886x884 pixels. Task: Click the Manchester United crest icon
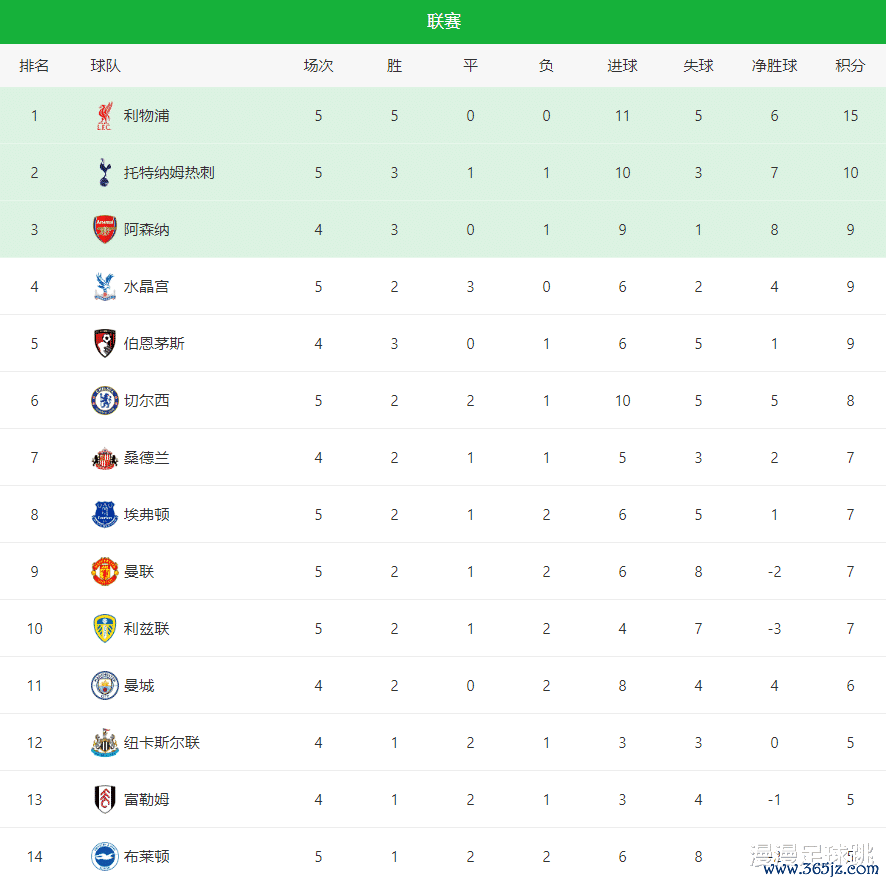(104, 572)
